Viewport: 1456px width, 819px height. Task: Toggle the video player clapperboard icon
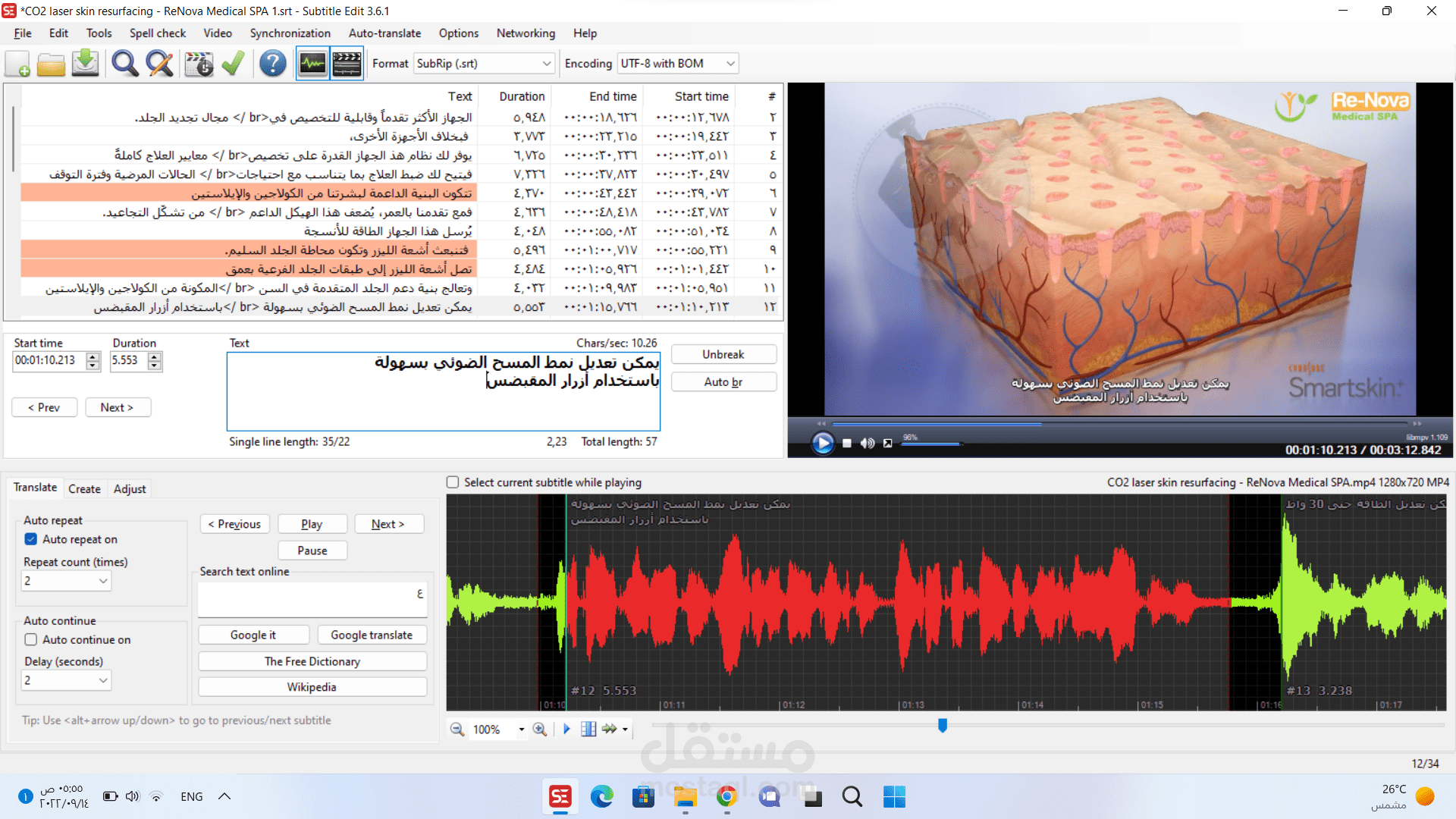347,64
